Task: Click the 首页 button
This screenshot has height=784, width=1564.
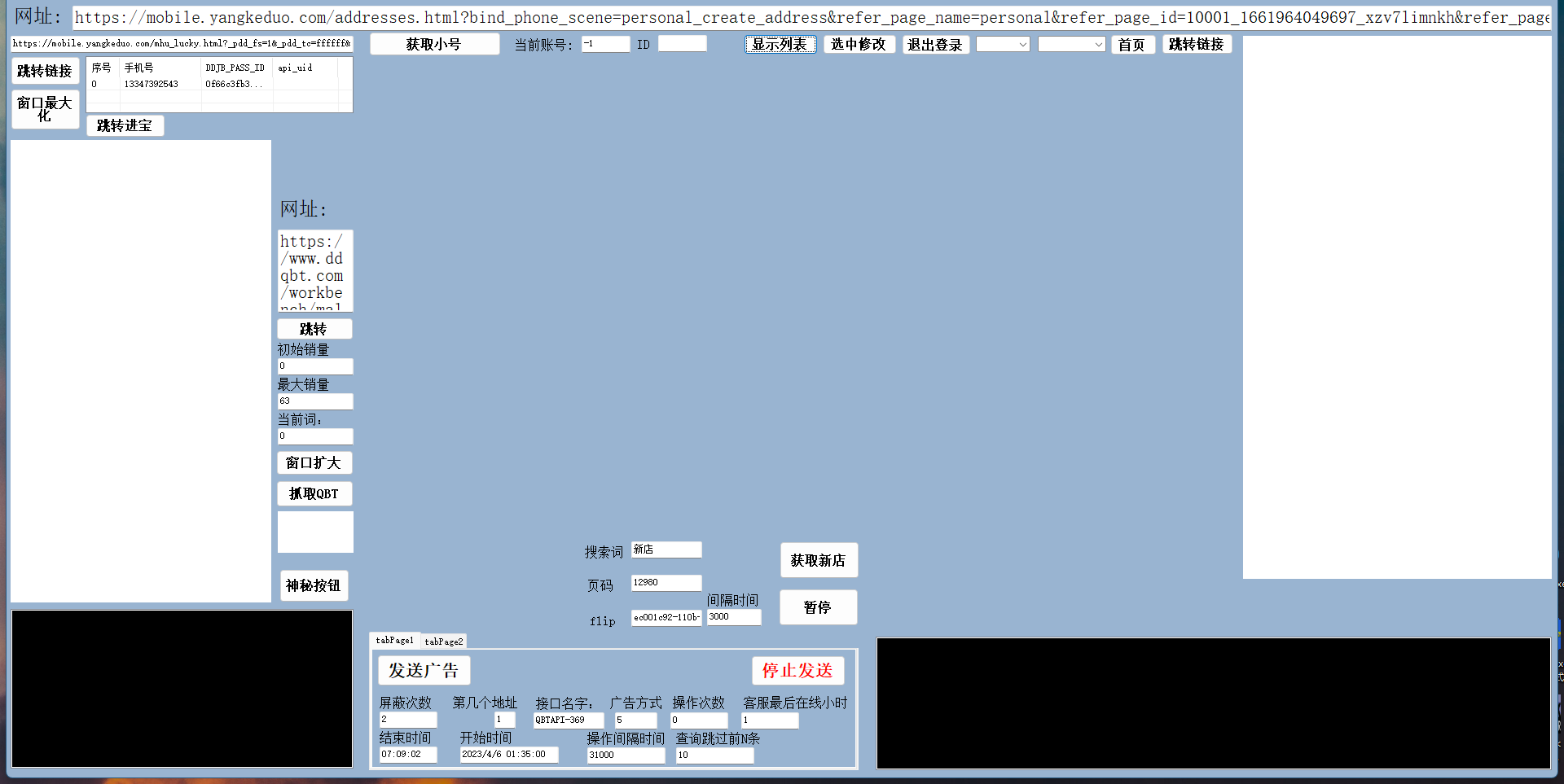Action: [x=1132, y=45]
